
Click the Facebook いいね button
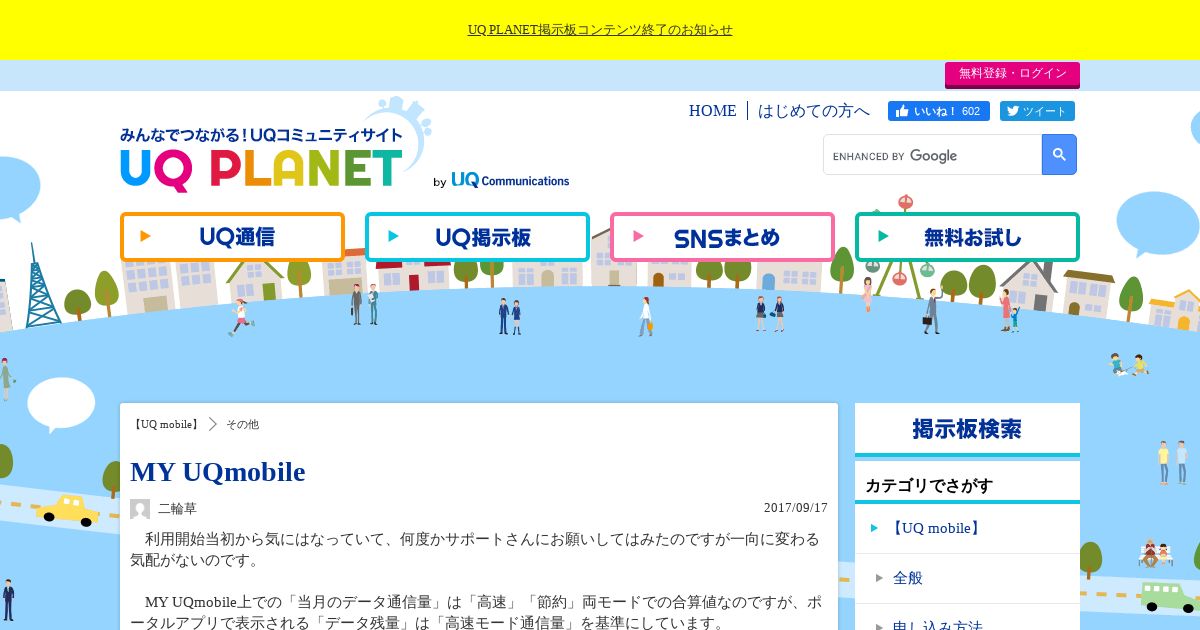tap(939, 111)
